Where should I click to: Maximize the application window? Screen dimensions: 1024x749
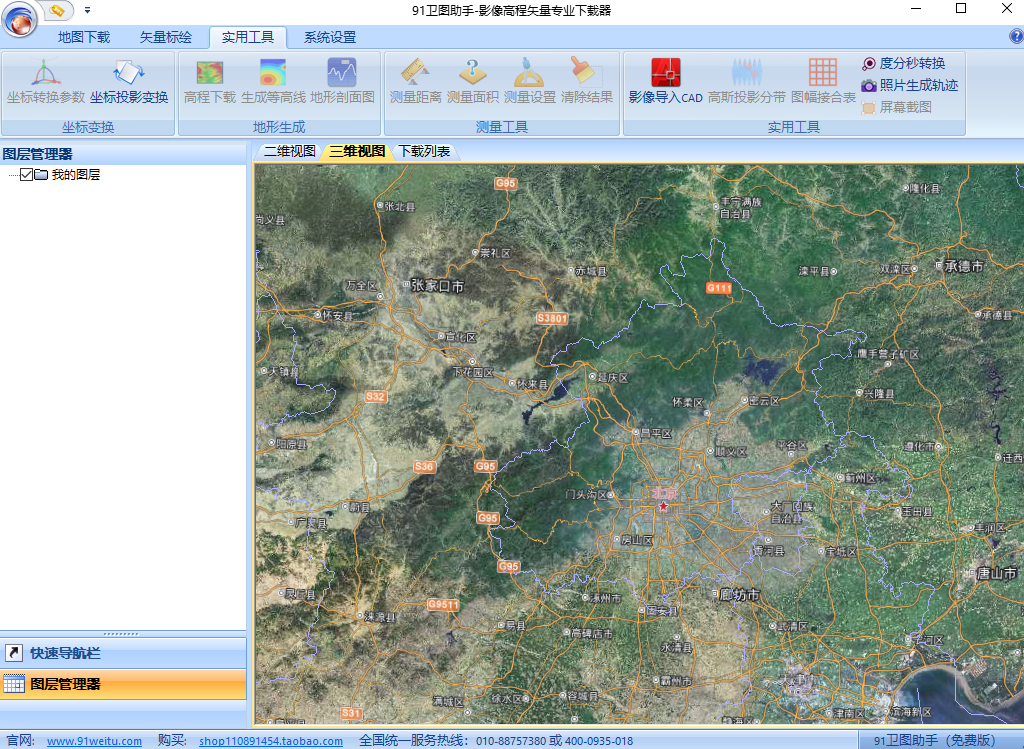tap(961, 8)
